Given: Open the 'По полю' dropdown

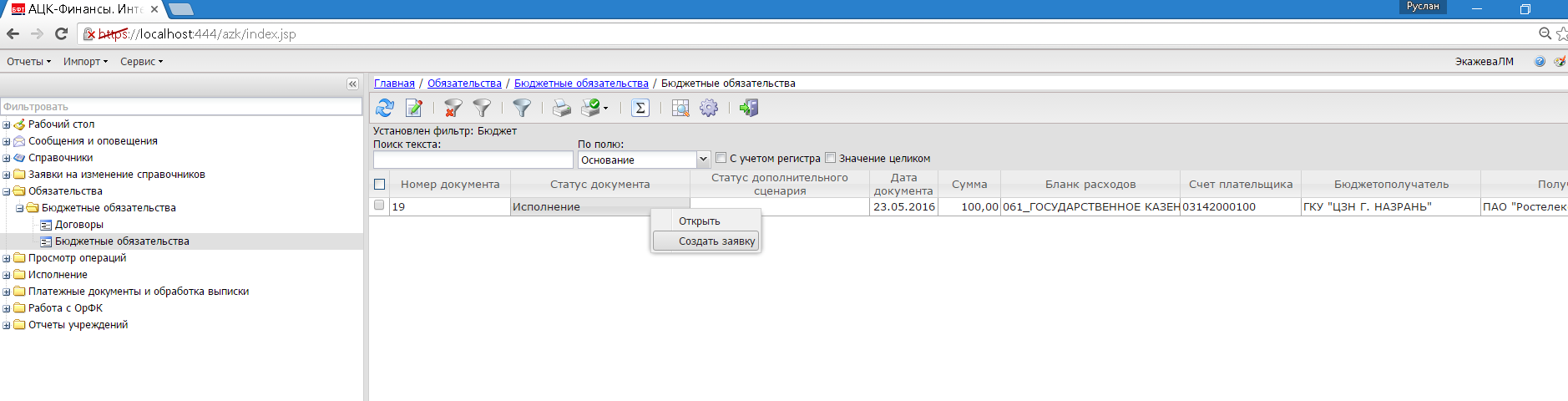Looking at the screenshot, I should click(702, 160).
